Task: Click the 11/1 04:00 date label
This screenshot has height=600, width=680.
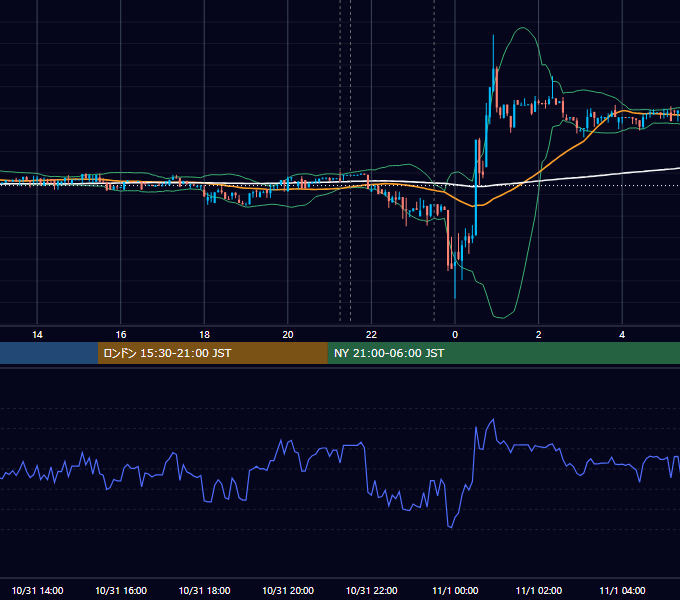Action: pos(622,590)
